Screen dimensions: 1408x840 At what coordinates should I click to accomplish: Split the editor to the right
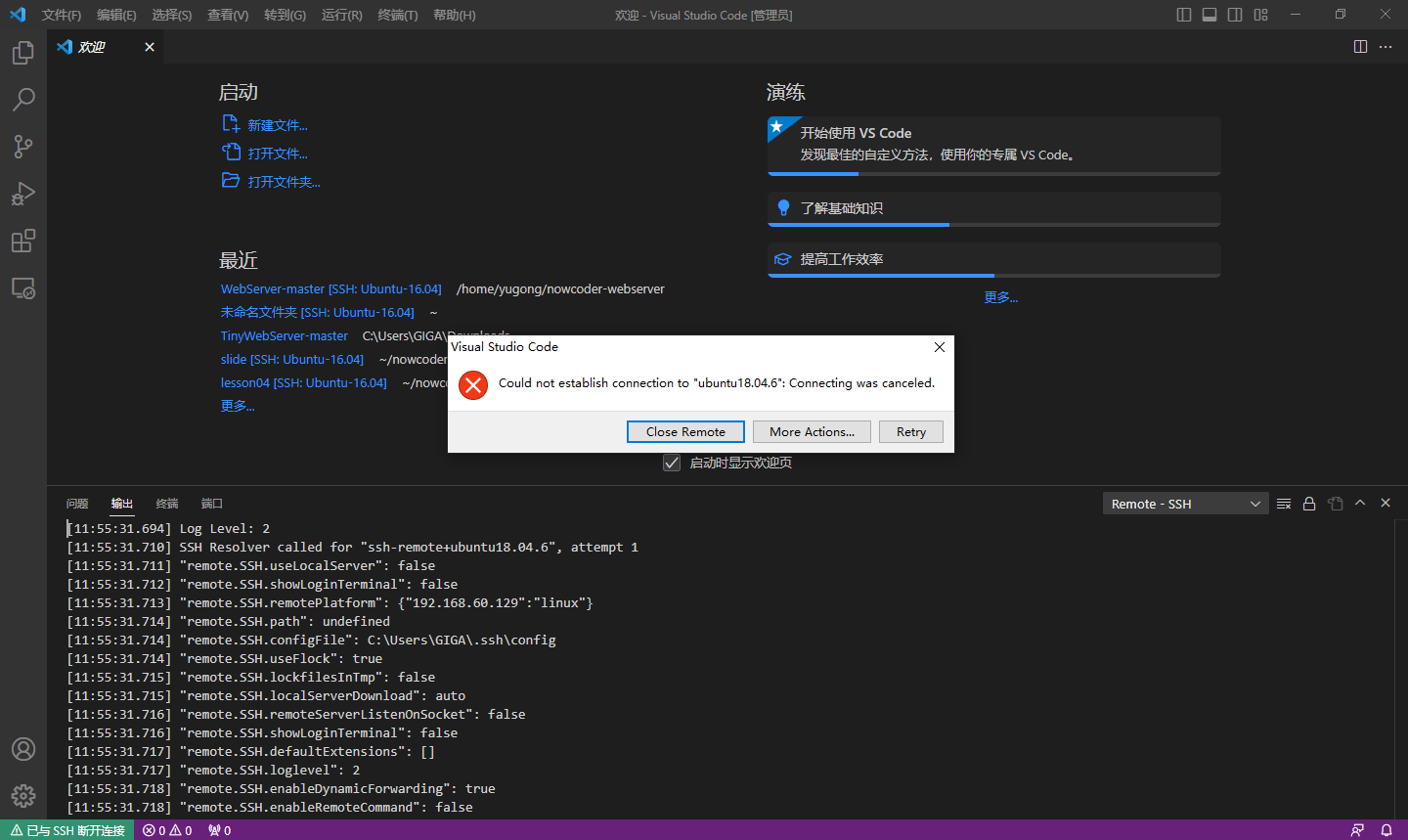[1360, 47]
